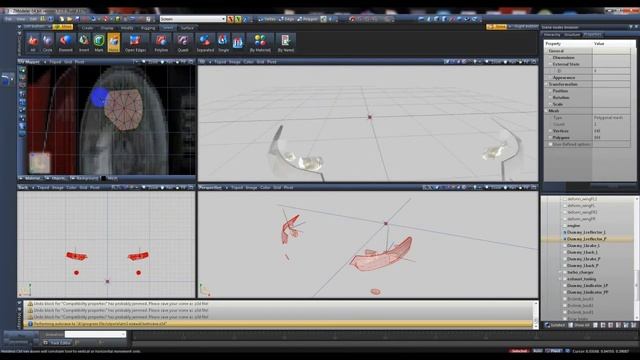Open the Create tab
Image resolution: width=640 pixels, height=360 pixels.
coord(87,28)
